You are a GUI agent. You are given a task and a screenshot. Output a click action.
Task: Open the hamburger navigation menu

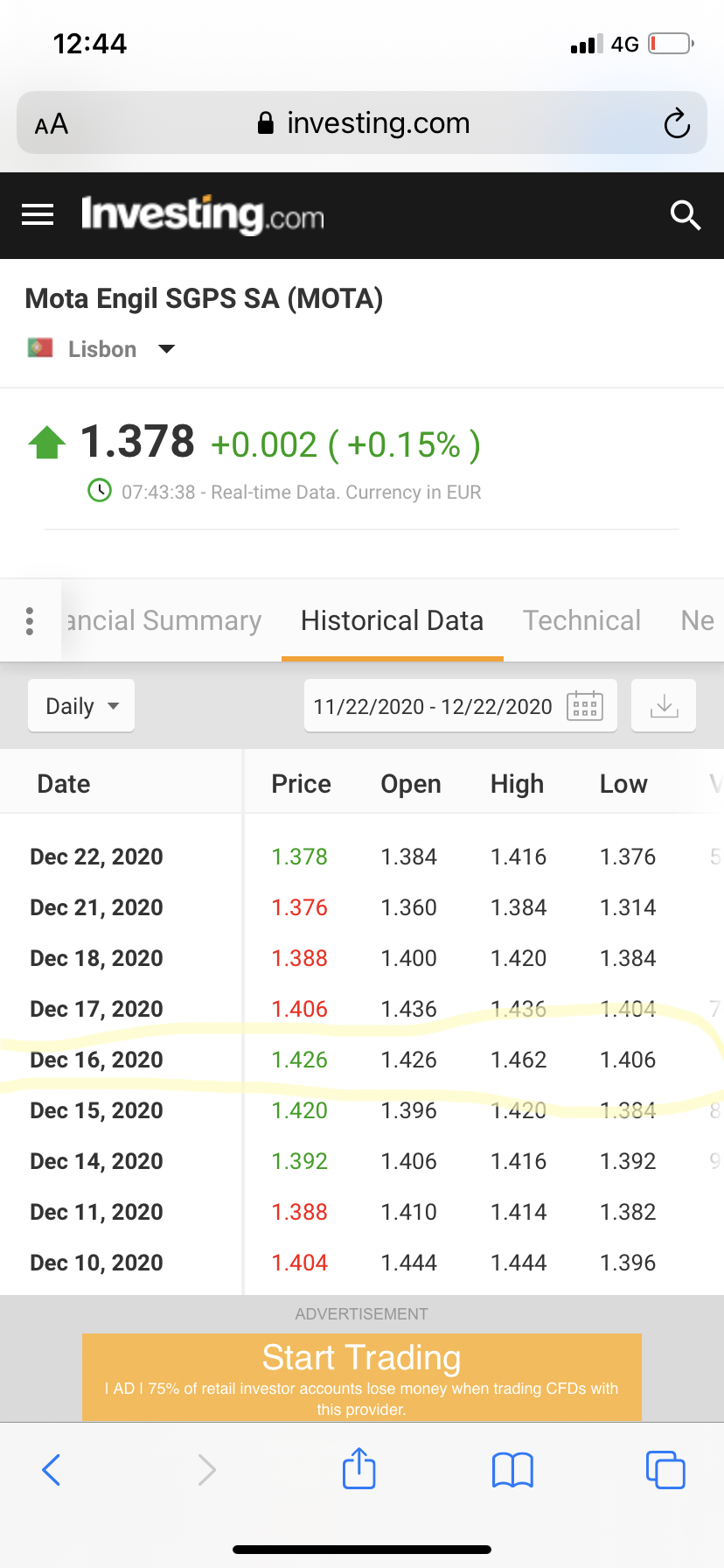(38, 214)
